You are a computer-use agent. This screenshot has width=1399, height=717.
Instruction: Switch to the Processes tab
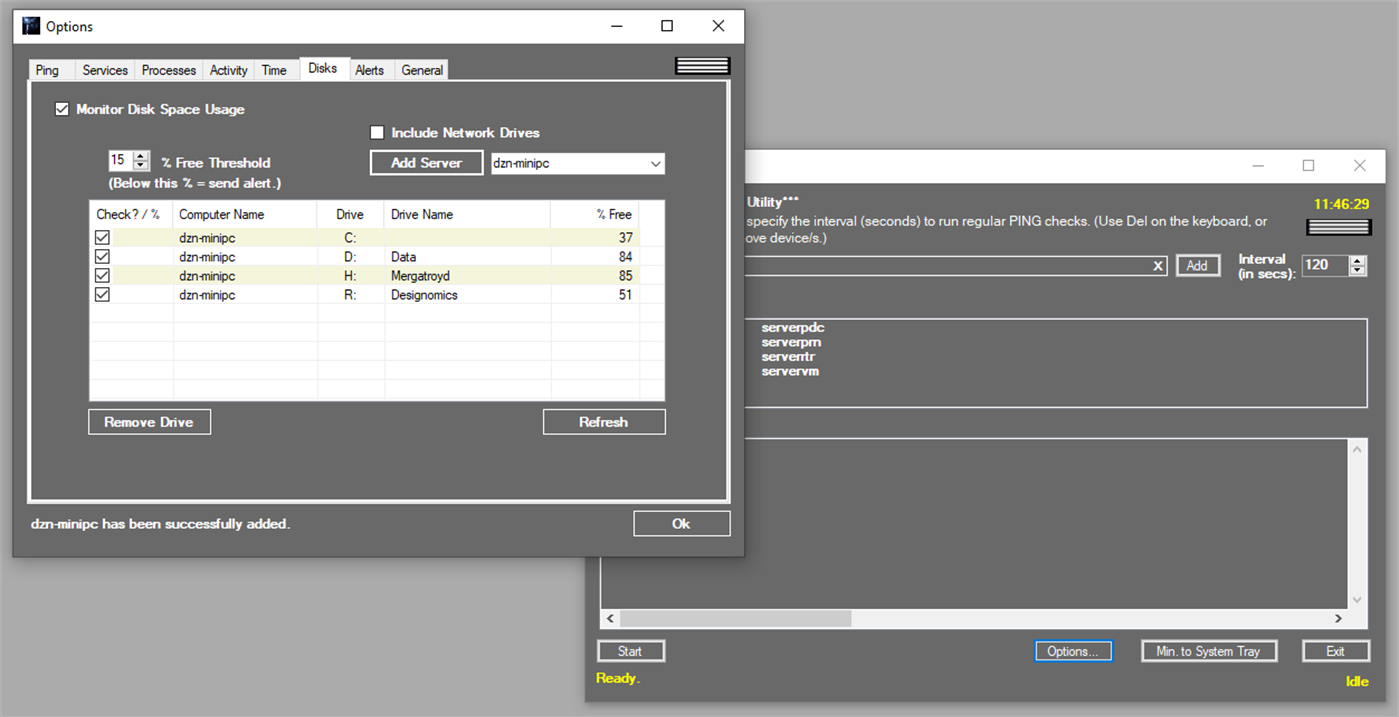pyautogui.click(x=169, y=70)
